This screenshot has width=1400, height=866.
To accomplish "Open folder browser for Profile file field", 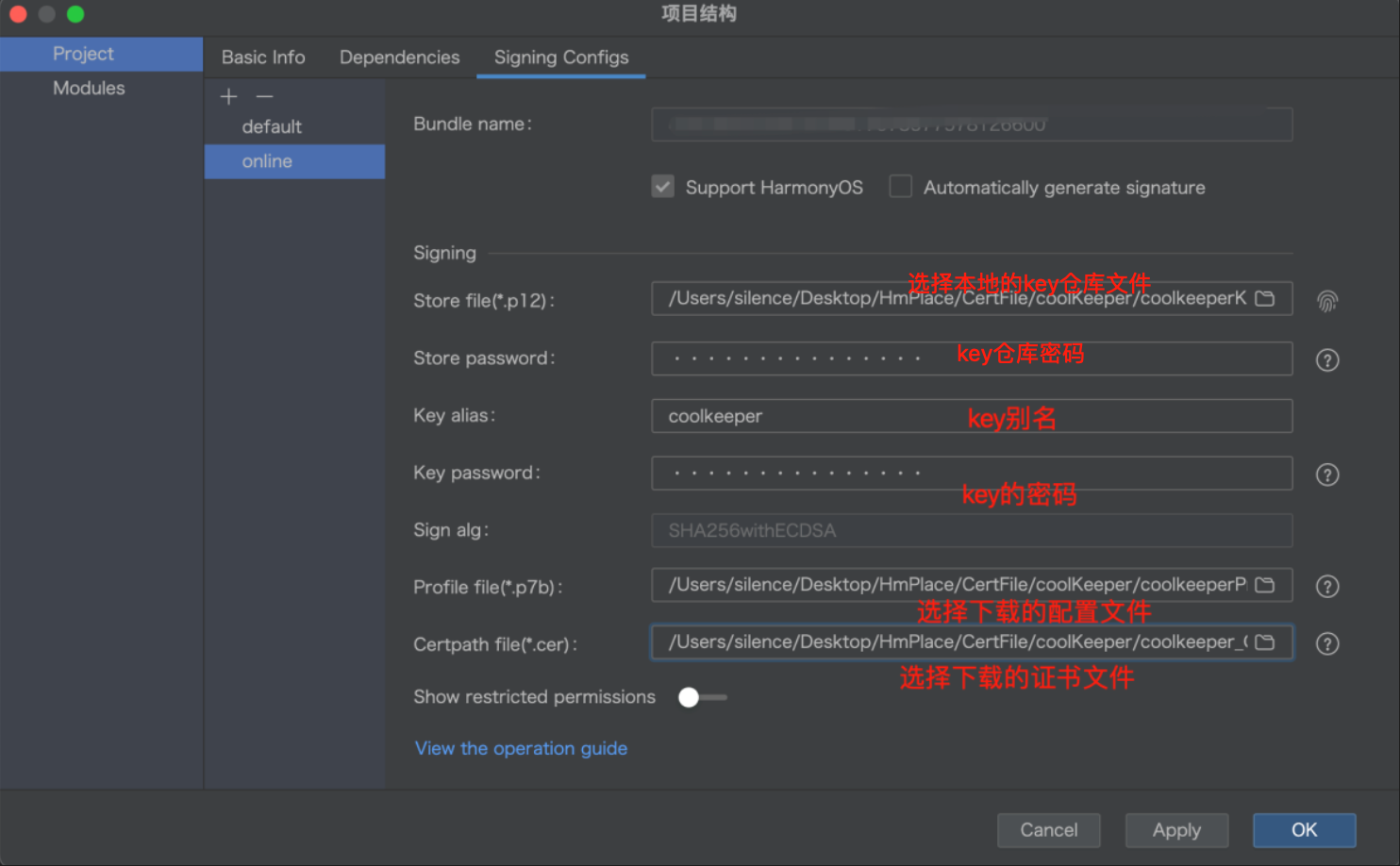I will [1265, 586].
